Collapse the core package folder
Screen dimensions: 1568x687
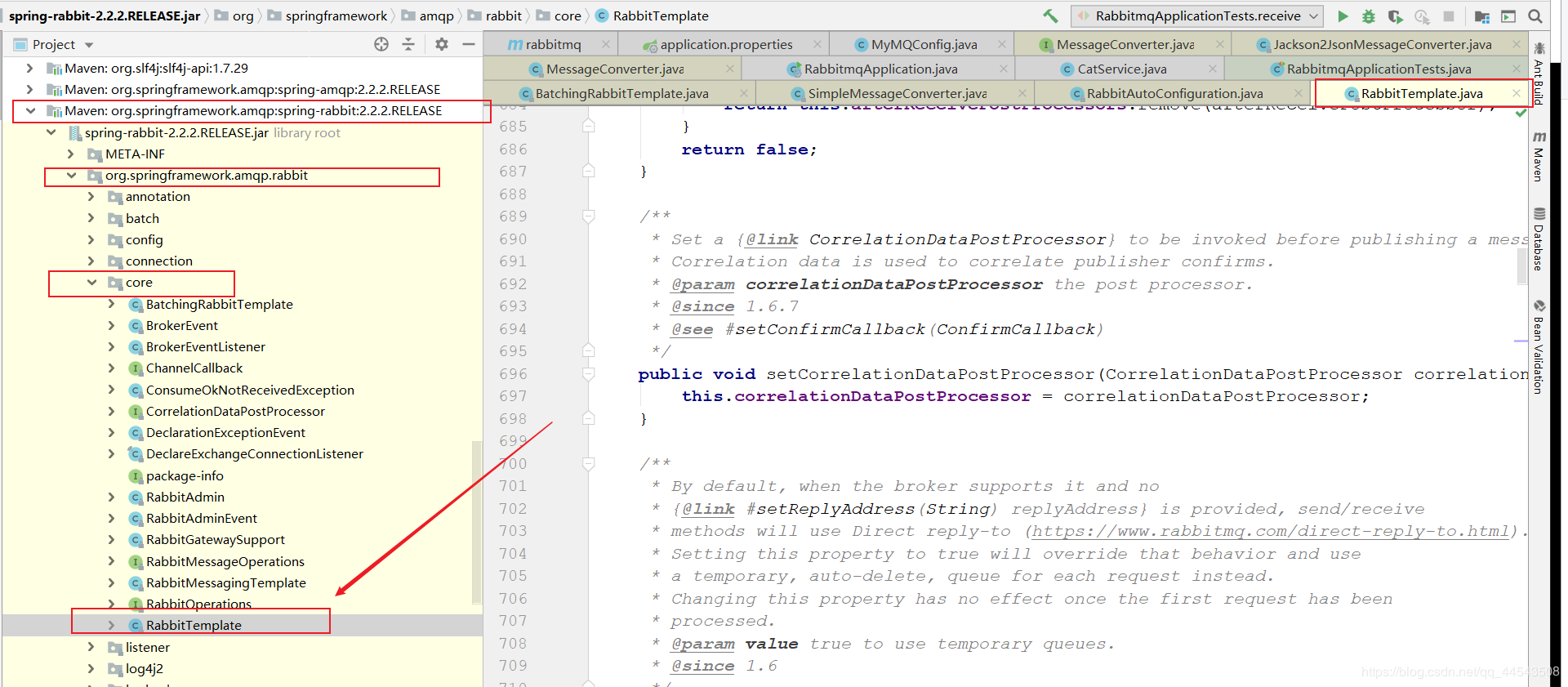tap(91, 283)
